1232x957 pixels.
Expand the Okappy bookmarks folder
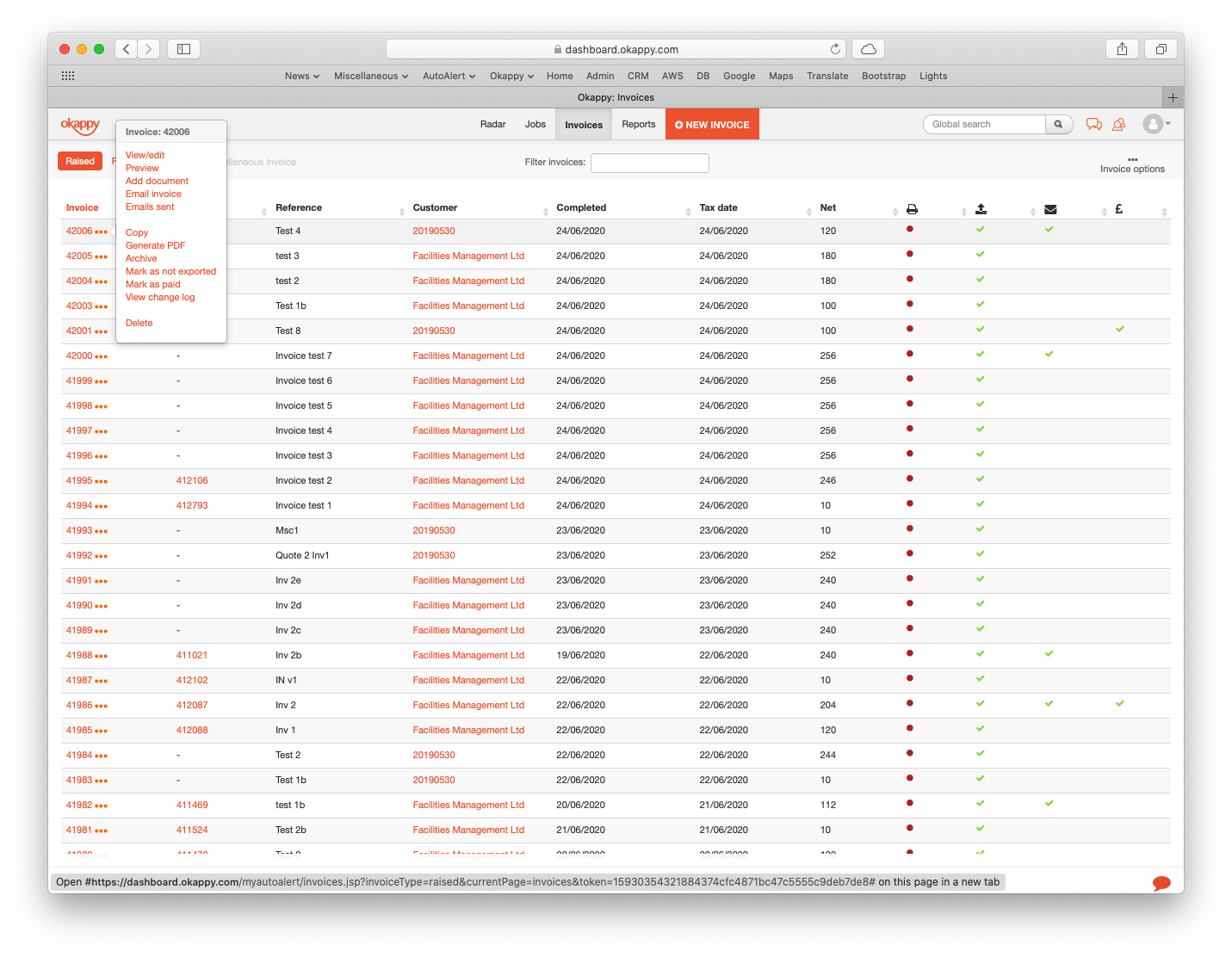[x=512, y=76]
